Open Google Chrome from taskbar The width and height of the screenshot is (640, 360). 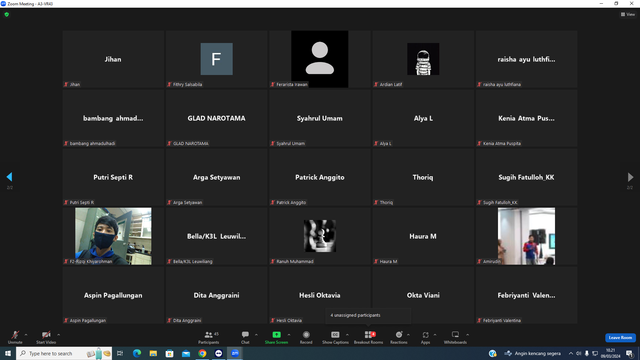(x=202, y=353)
